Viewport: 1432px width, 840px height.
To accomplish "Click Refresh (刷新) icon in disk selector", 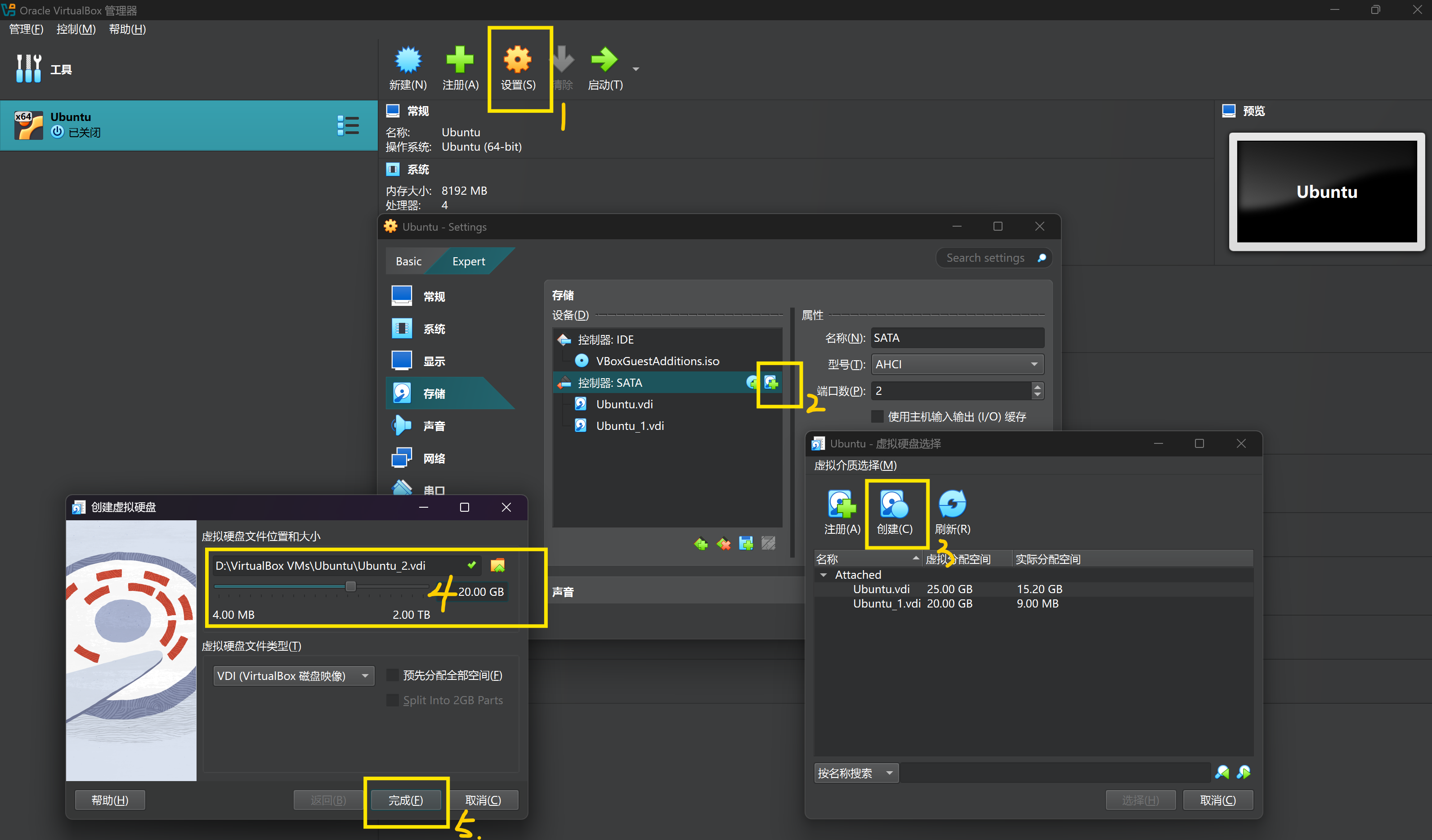I will pyautogui.click(x=952, y=505).
